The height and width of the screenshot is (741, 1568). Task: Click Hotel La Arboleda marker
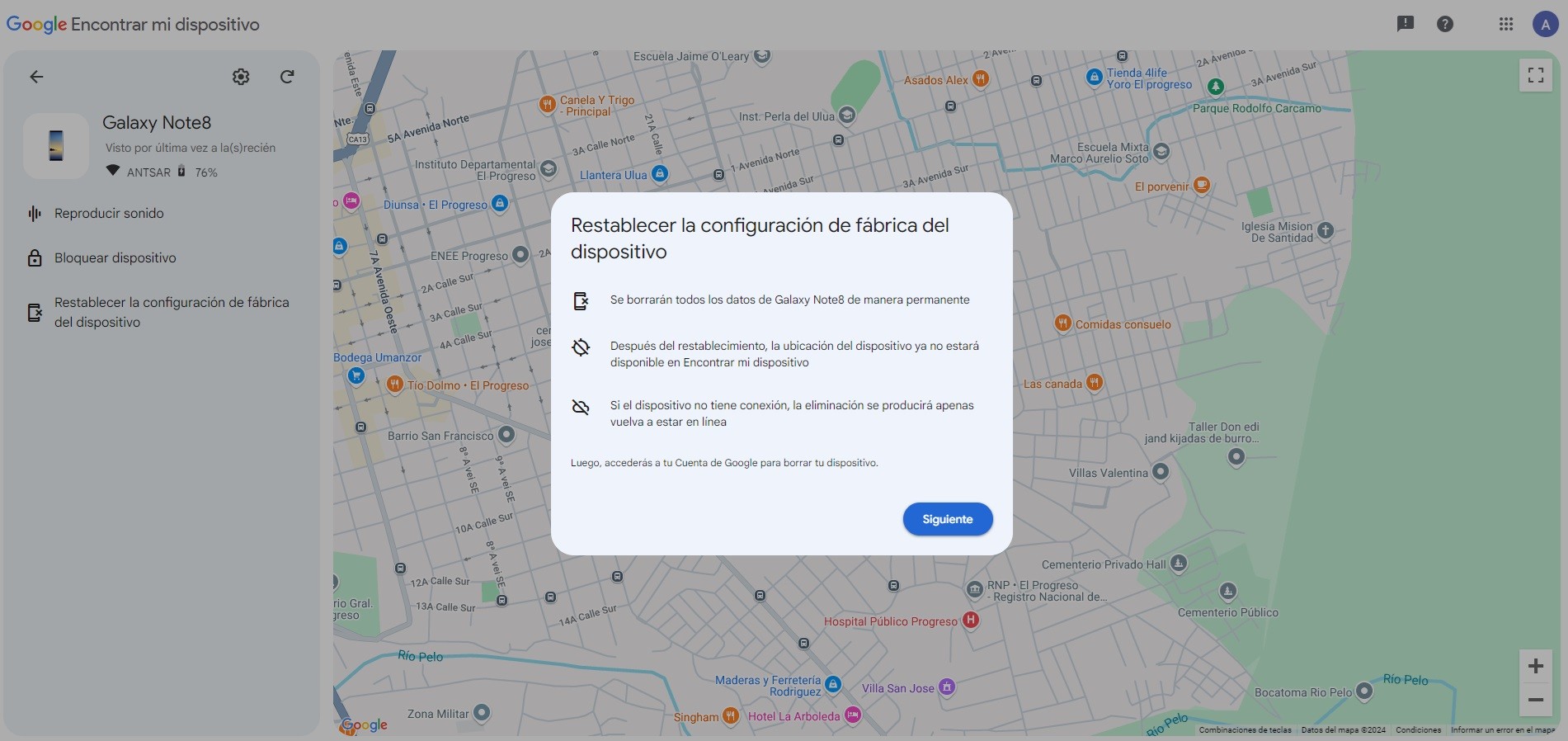tap(853, 715)
